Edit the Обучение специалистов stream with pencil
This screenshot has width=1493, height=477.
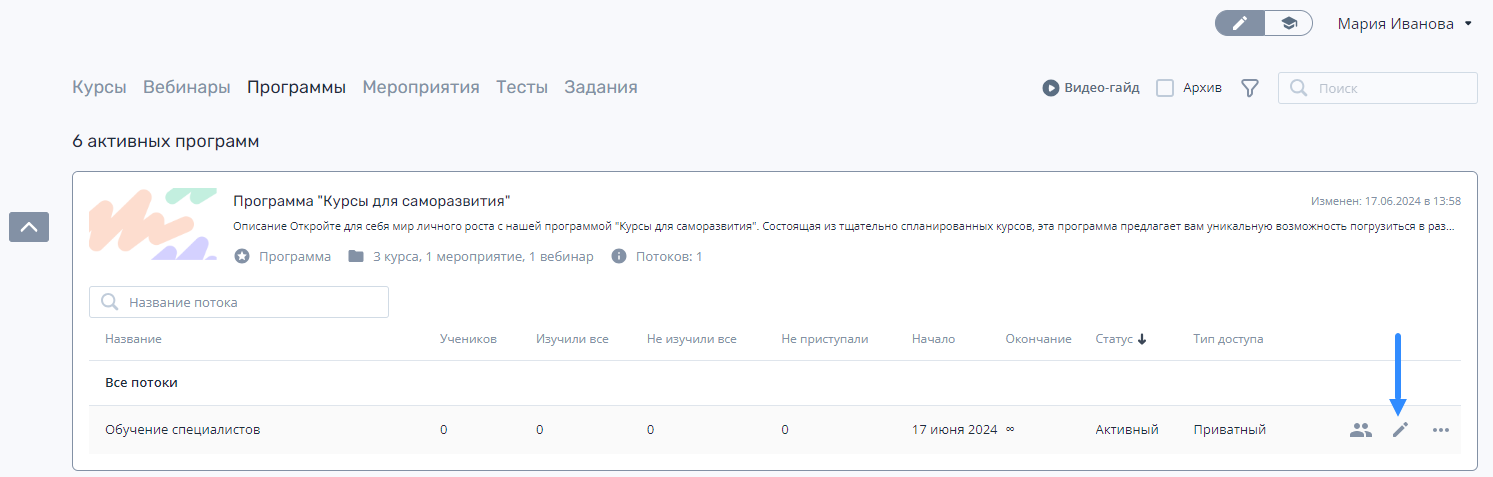coord(1401,430)
